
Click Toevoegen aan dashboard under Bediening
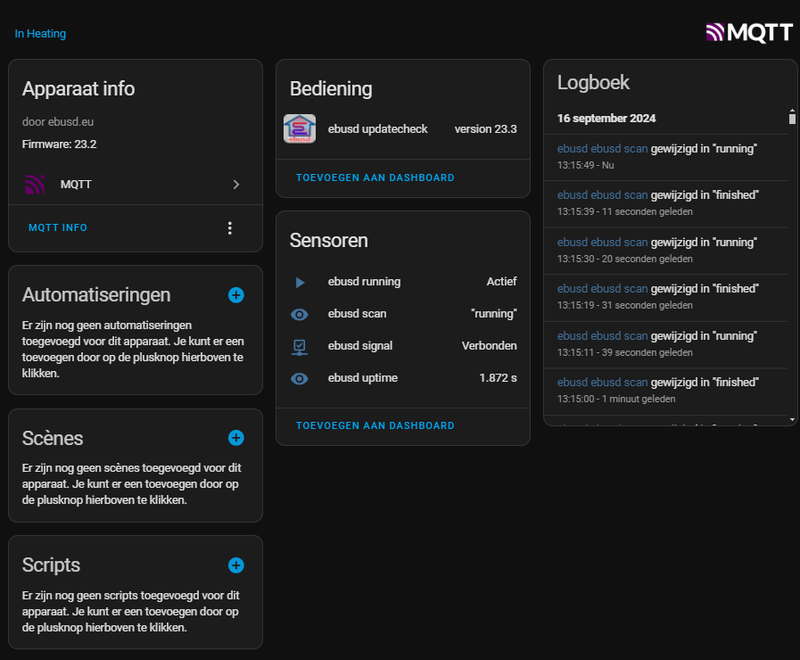pos(375,178)
